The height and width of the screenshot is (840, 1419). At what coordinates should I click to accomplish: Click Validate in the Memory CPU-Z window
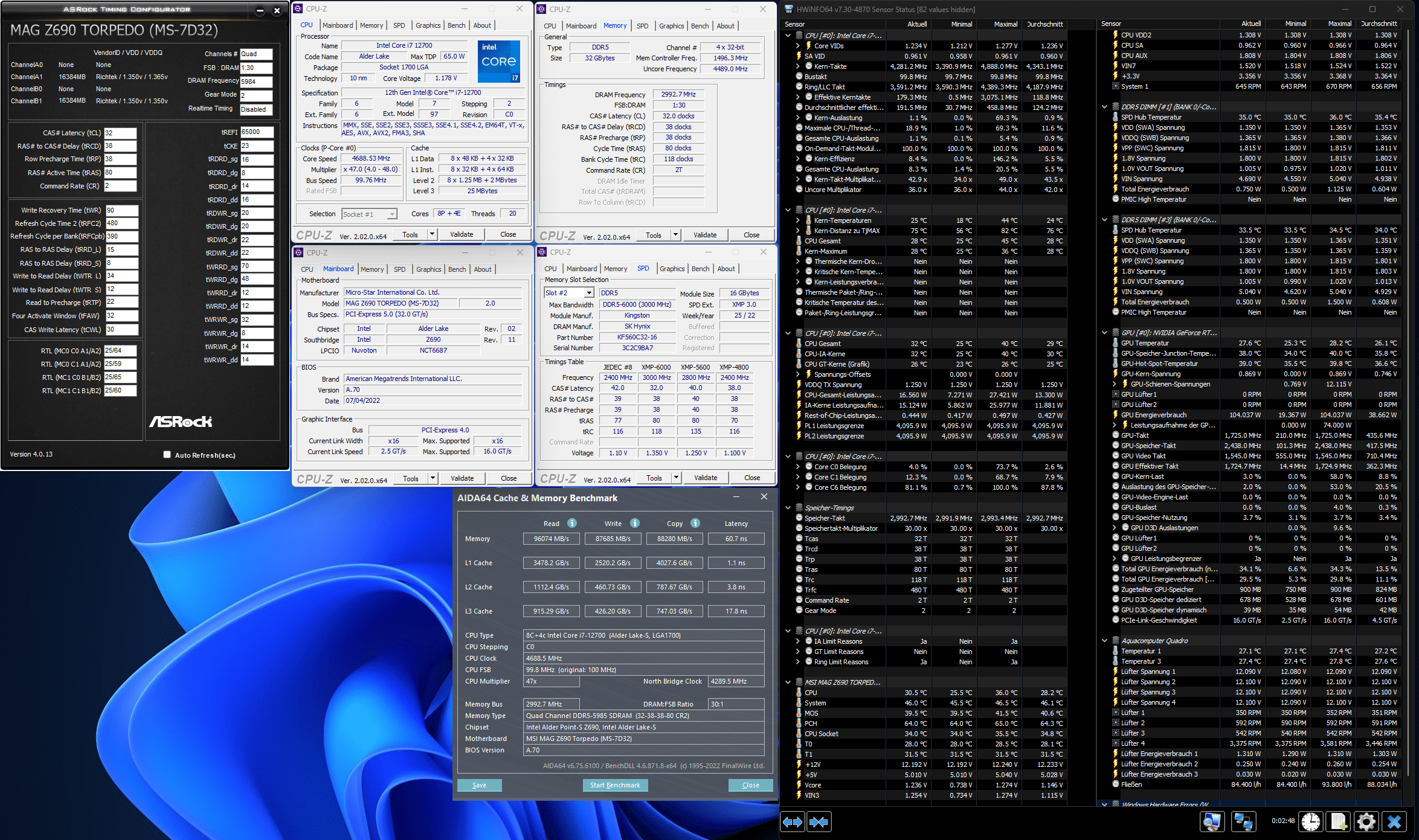click(x=704, y=235)
